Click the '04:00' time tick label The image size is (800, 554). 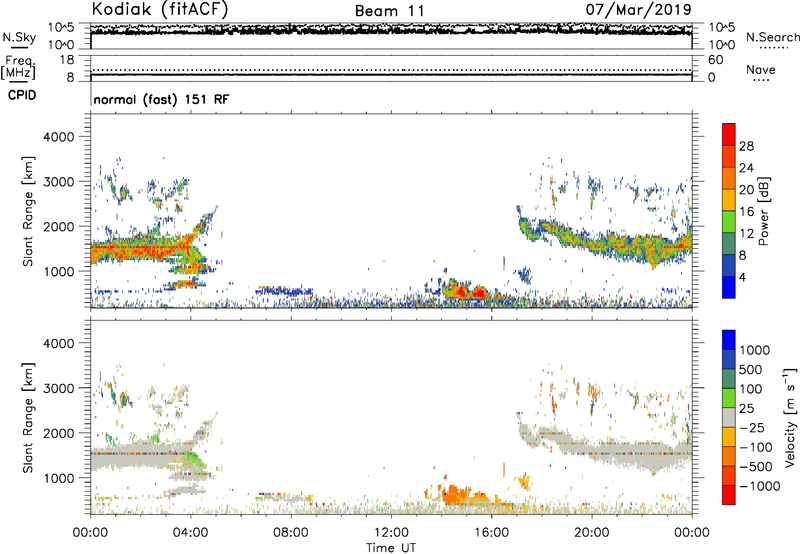(190, 533)
